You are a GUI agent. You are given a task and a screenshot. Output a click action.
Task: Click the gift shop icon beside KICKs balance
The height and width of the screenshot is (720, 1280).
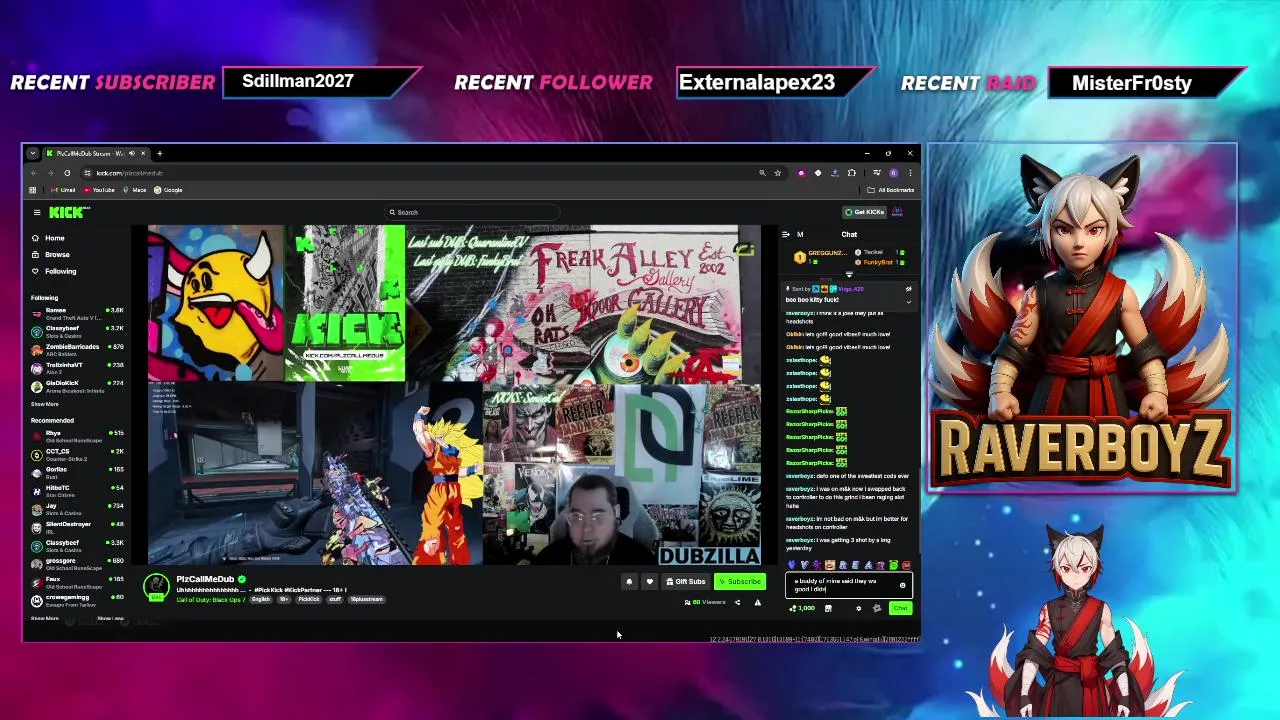828,608
